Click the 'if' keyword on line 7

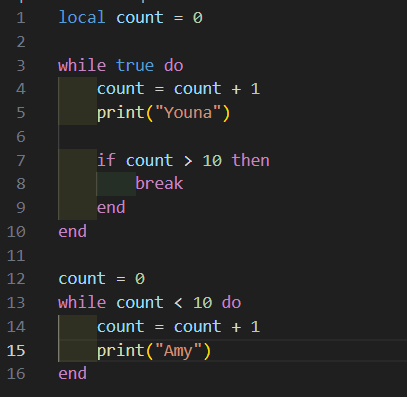point(106,160)
